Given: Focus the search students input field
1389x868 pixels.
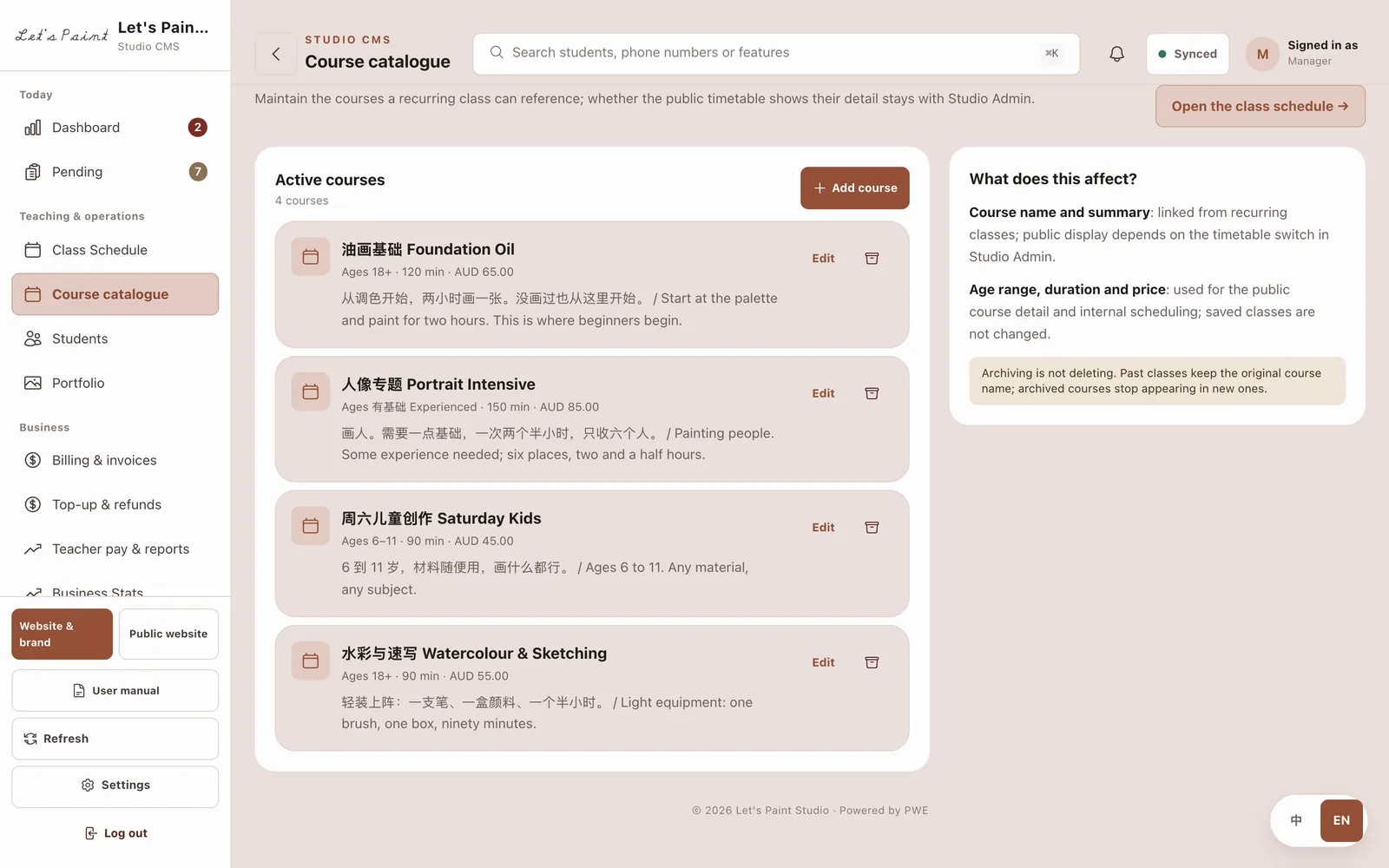Looking at the screenshot, I should coord(776,54).
